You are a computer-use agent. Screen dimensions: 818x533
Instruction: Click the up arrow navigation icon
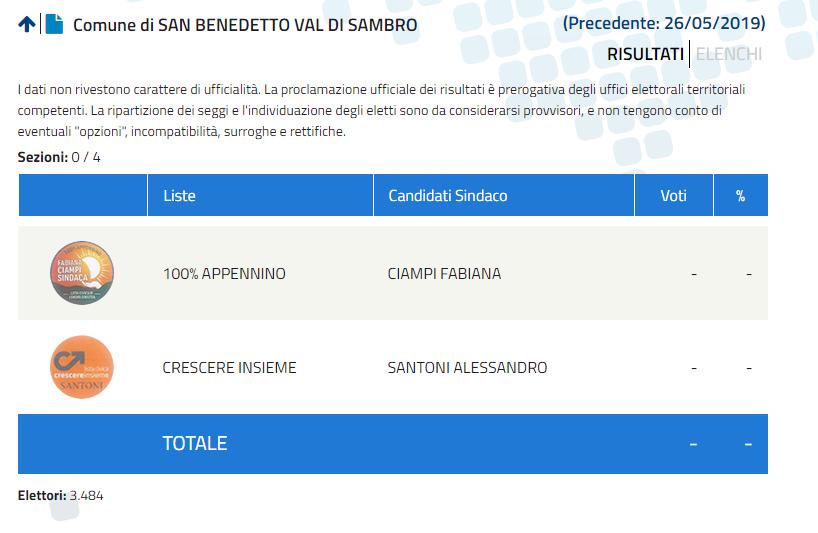pyautogui.click(x=27, y=24)
